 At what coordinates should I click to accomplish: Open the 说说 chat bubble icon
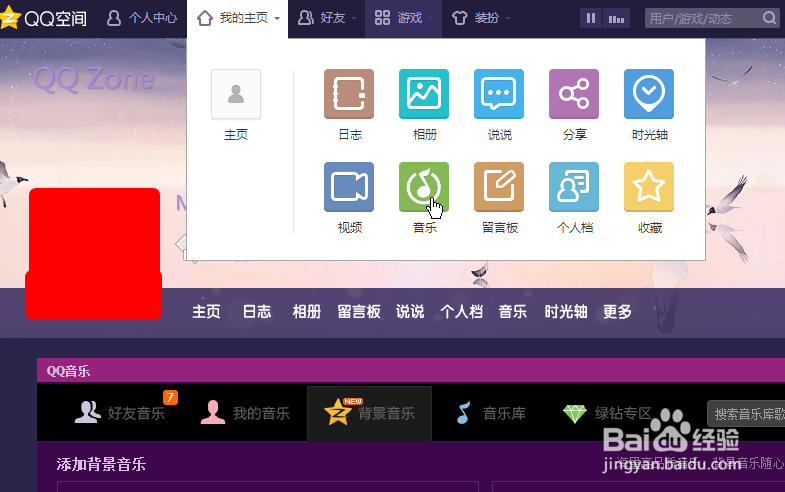[499, 94]
